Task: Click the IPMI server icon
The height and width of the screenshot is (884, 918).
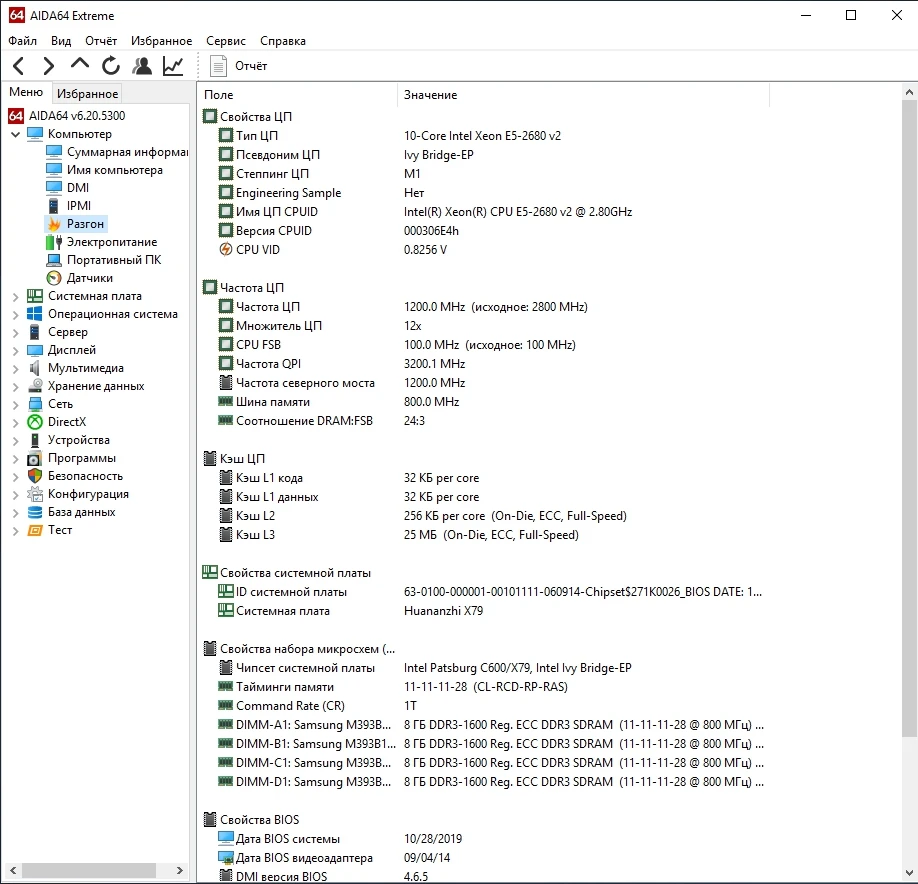Action: coord(54,205)
